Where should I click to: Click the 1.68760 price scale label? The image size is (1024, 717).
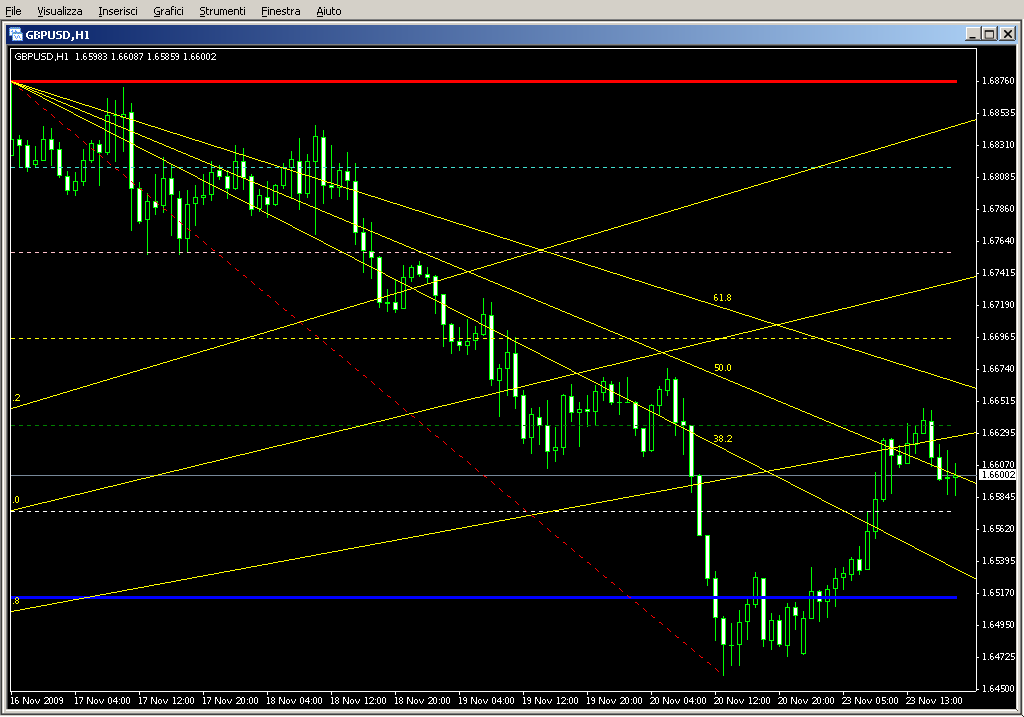(x=998, y=81)
